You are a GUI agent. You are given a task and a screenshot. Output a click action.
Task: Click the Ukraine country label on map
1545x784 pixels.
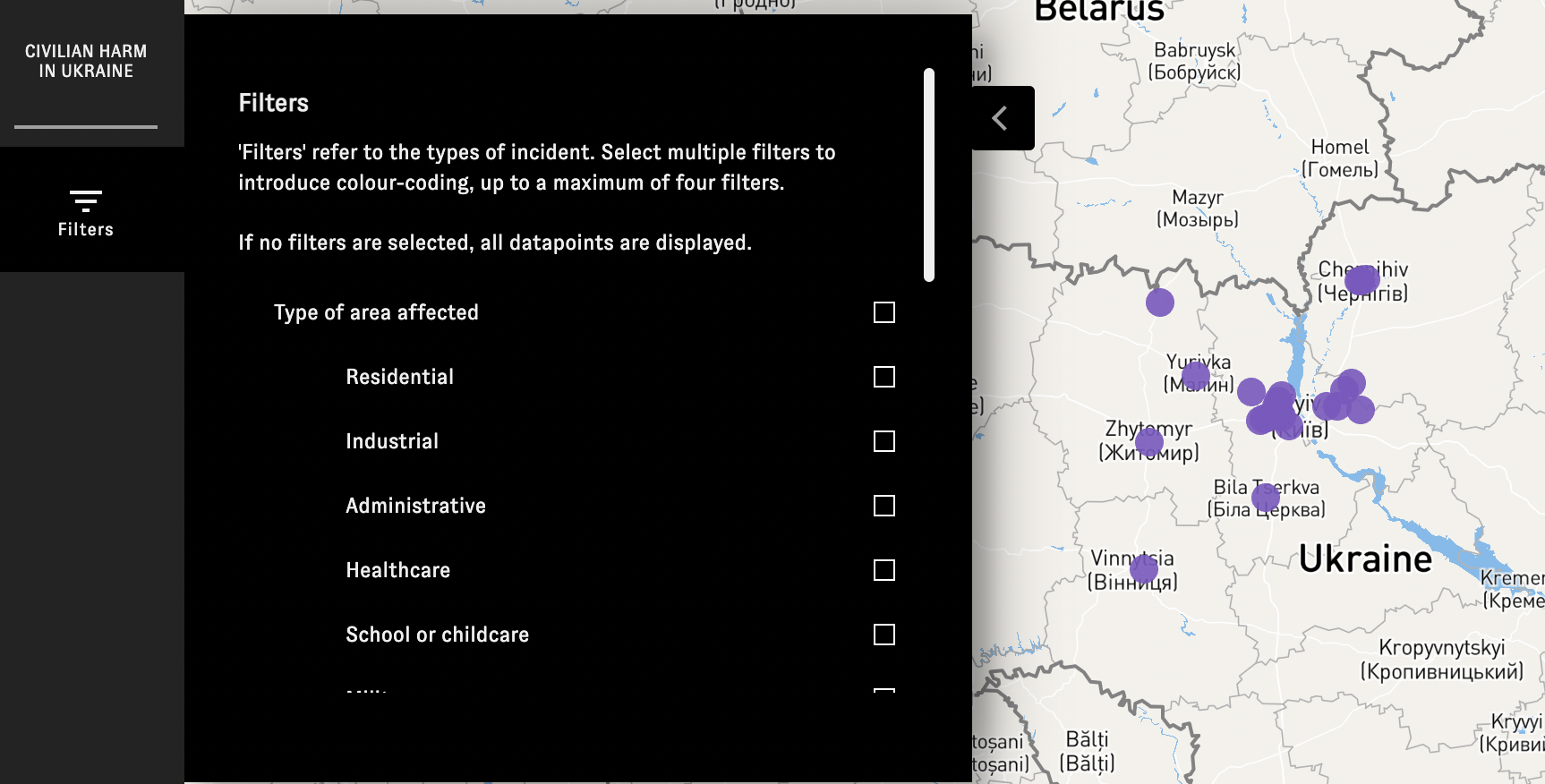[1365, 559]
